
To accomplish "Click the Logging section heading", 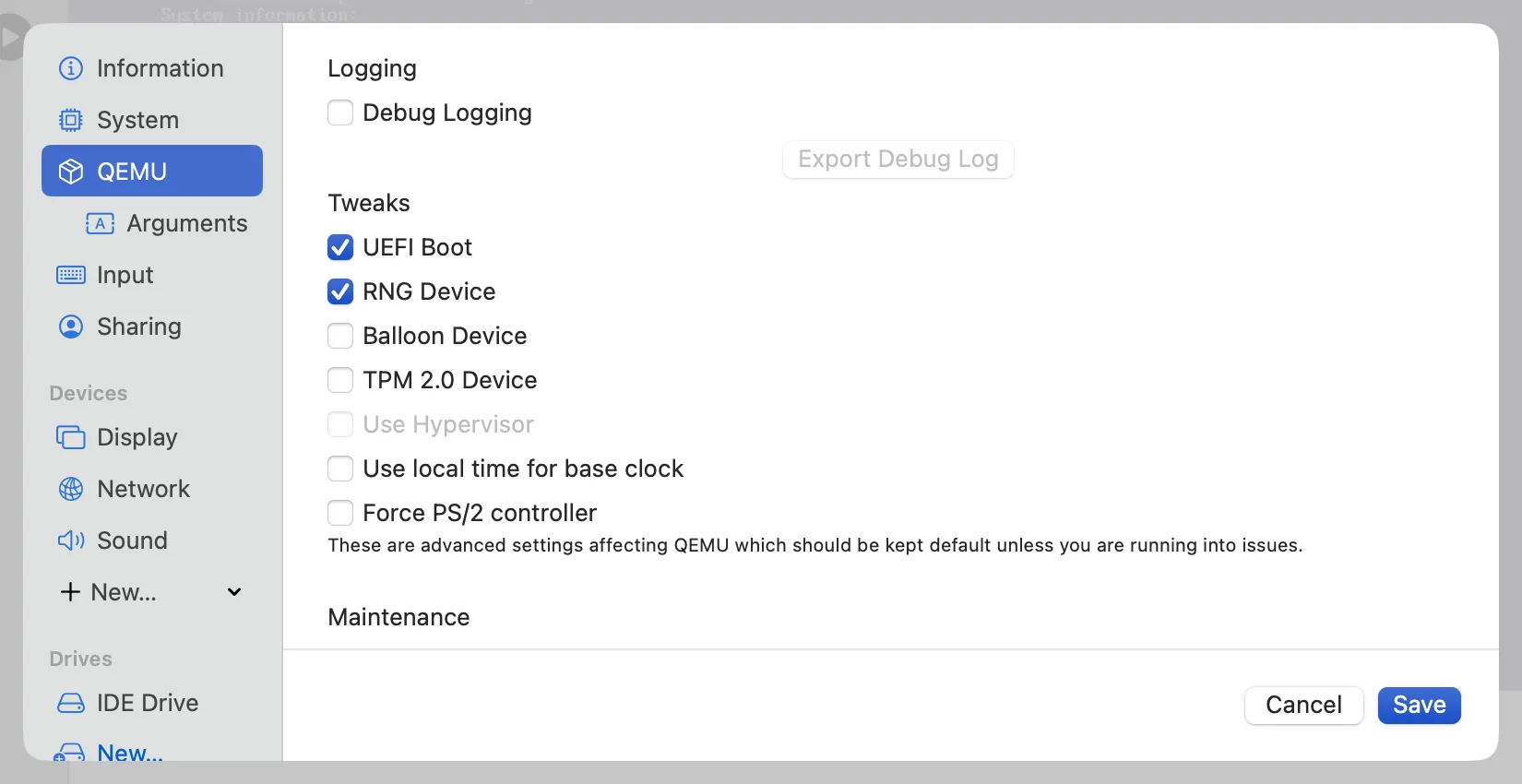I will click(373, 69).
